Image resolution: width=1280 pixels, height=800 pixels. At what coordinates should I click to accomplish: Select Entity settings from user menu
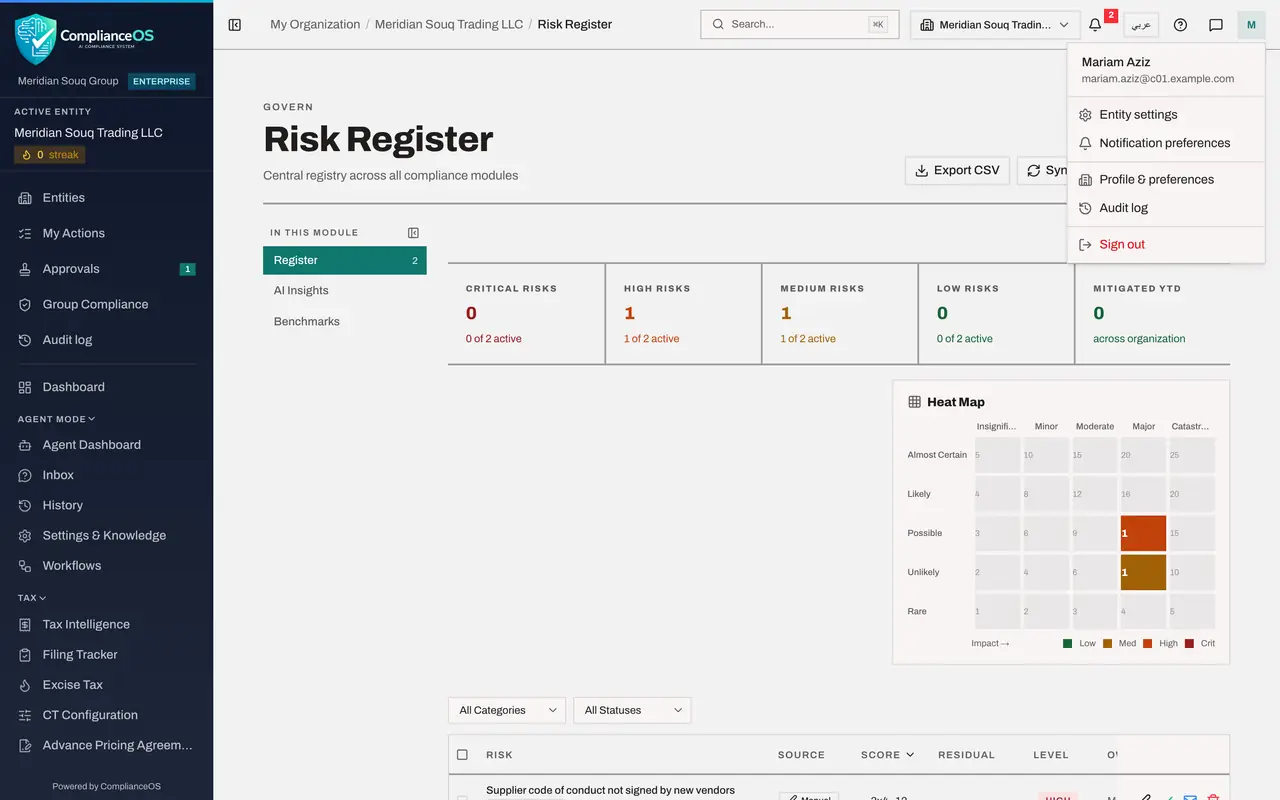tap(1166, 115)
